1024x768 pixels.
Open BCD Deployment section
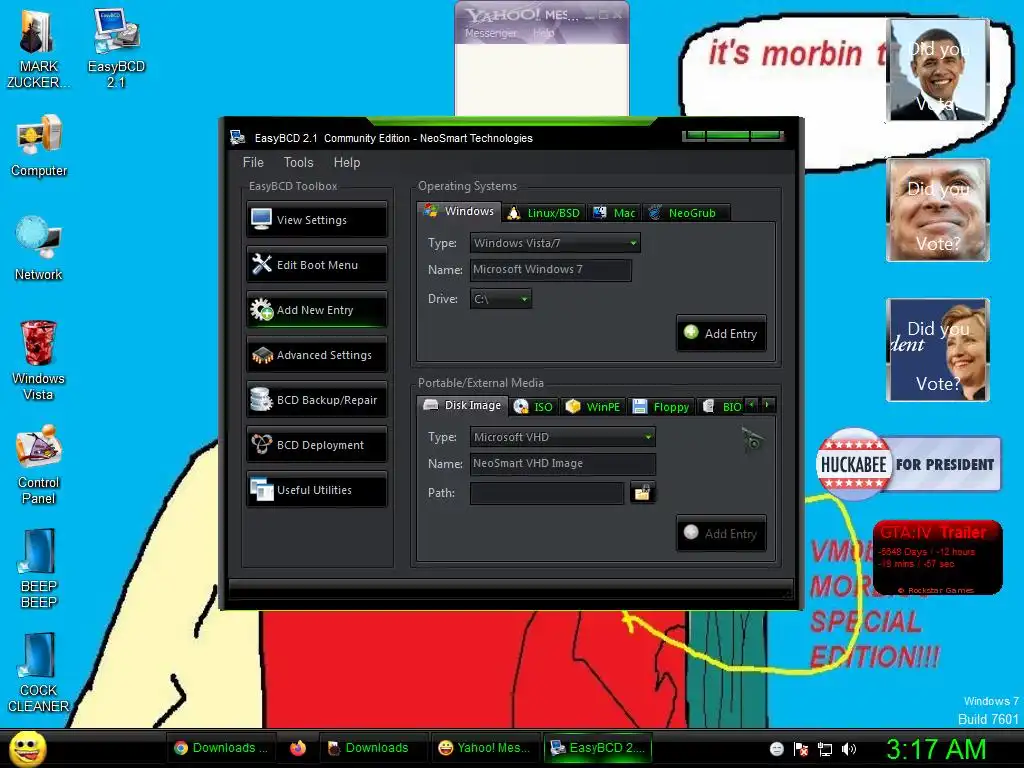(317, 445)
